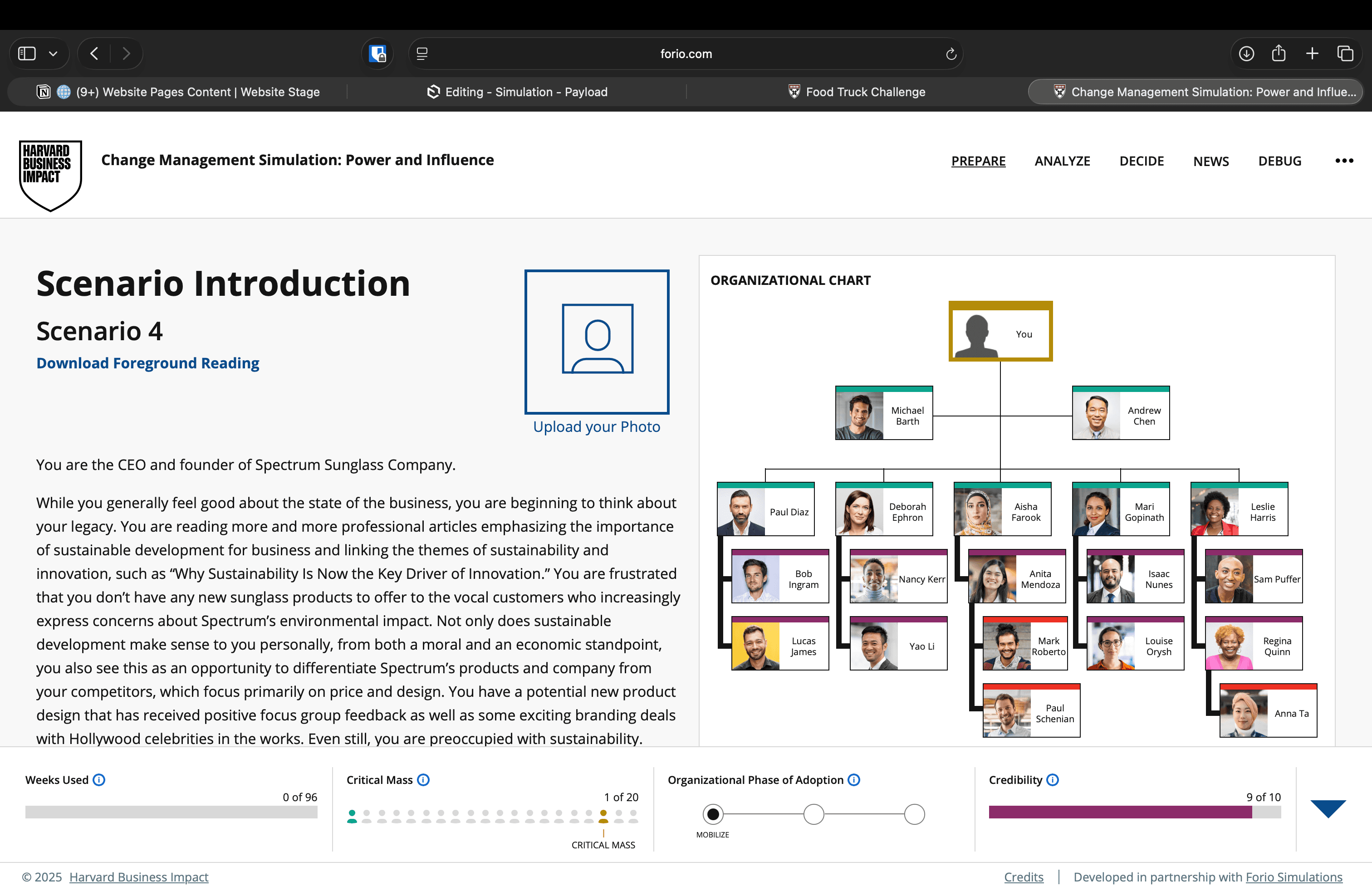The image size is (1372, 891).
Task: Click the page reload icon
Action: [951, 54]
